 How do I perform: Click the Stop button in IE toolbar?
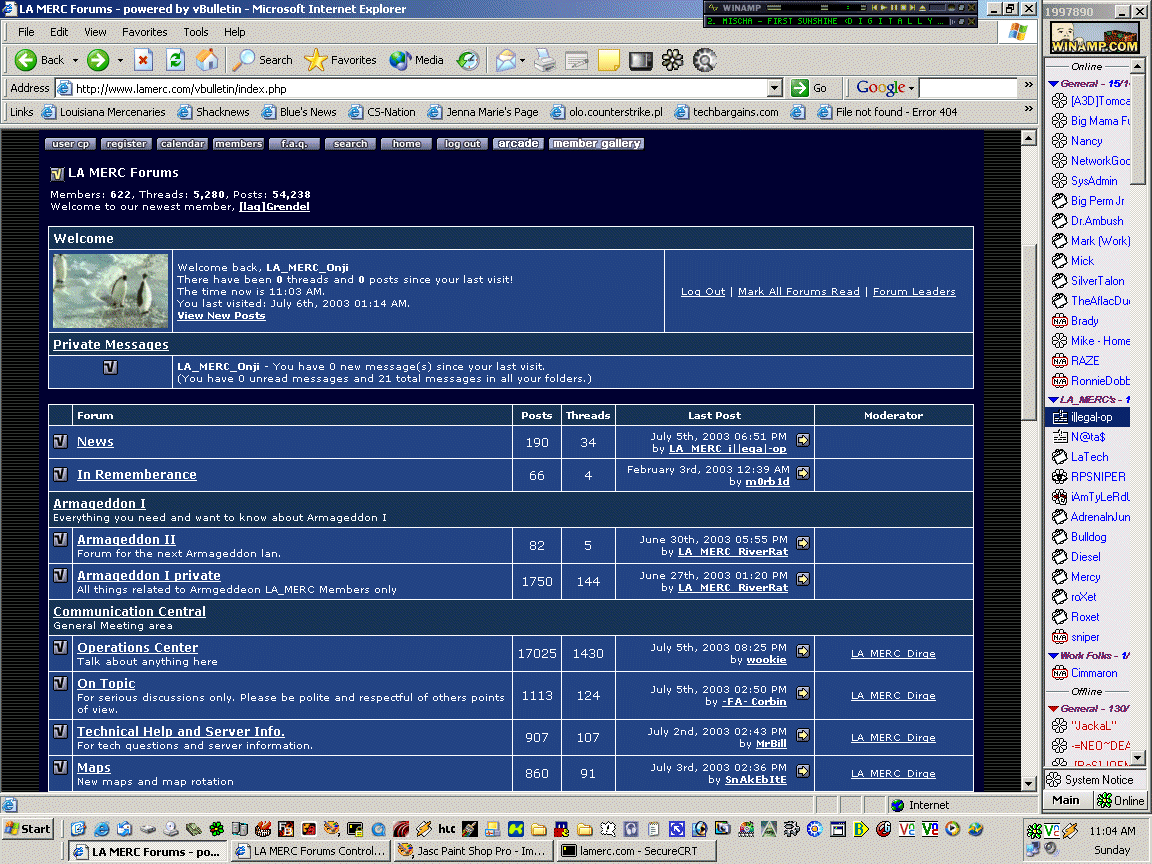(143, 60)
